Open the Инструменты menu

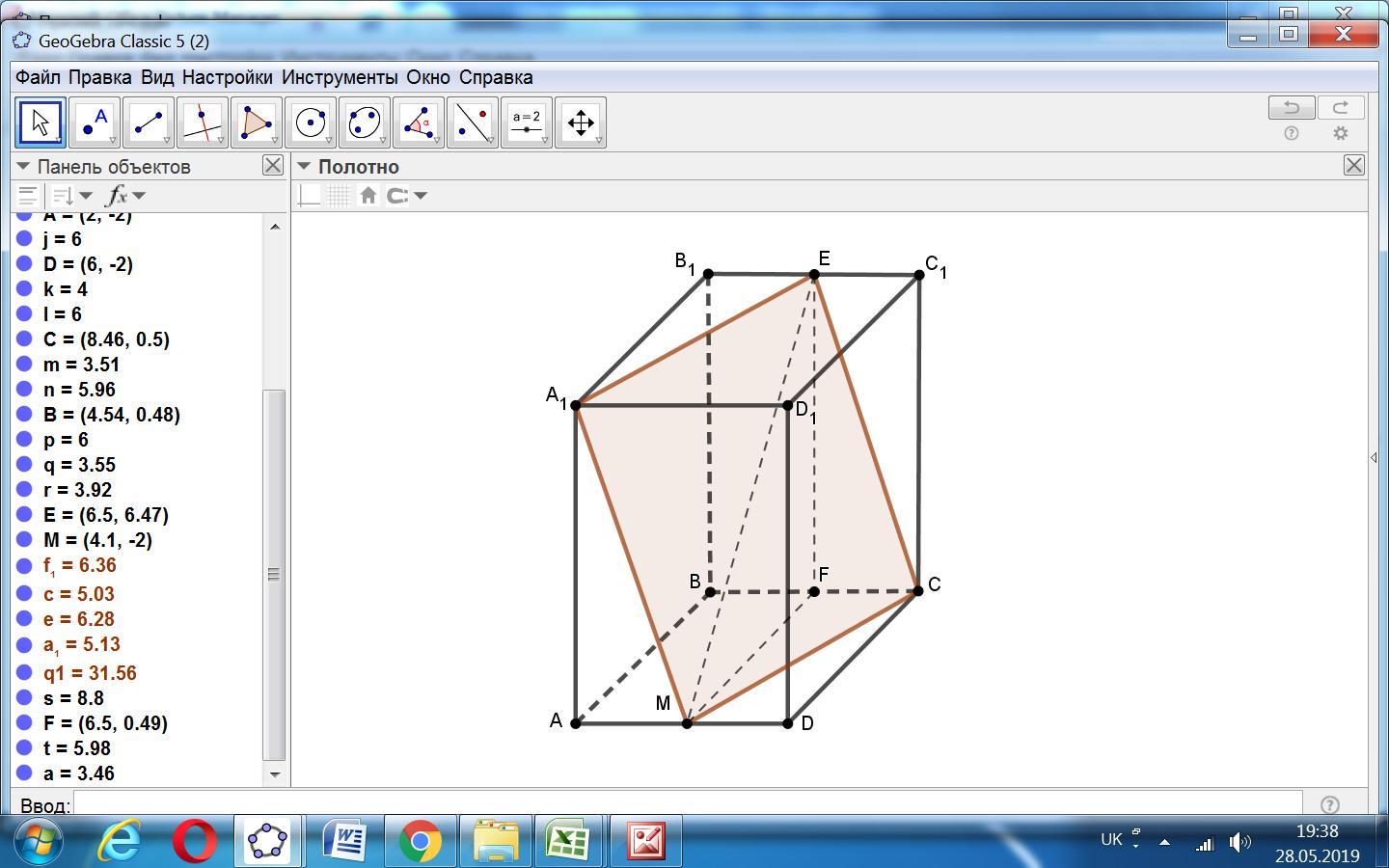pos(339,77)
